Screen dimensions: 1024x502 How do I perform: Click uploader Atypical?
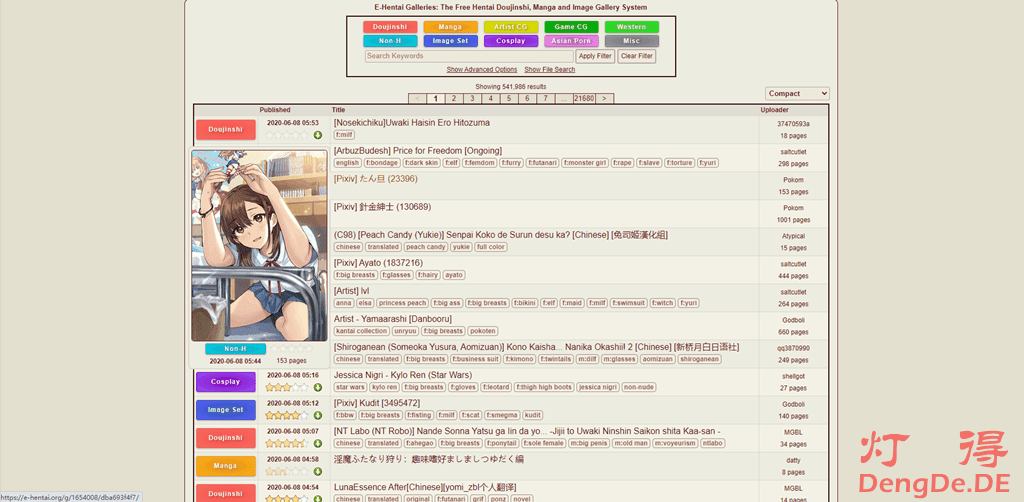point(793,236)
